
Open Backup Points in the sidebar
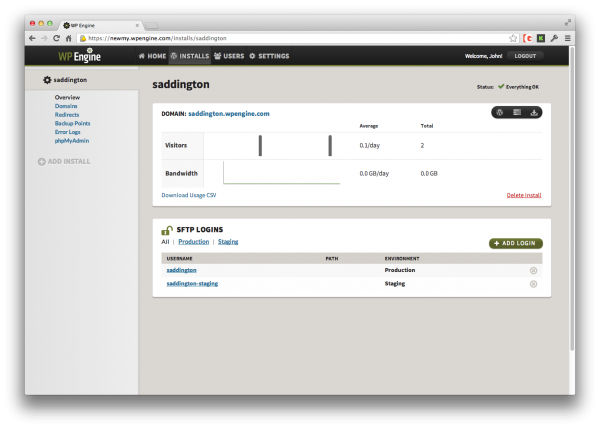pos(72,123)
